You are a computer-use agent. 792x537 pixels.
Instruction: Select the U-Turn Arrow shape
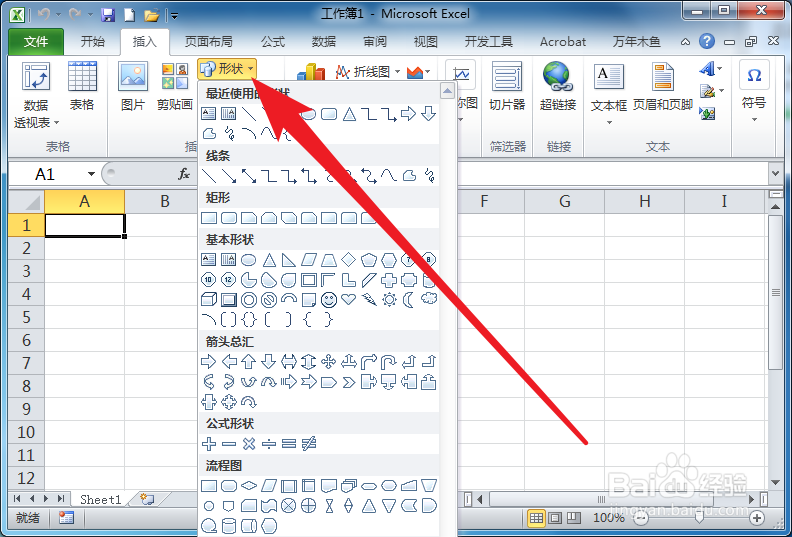coord(389,361)
